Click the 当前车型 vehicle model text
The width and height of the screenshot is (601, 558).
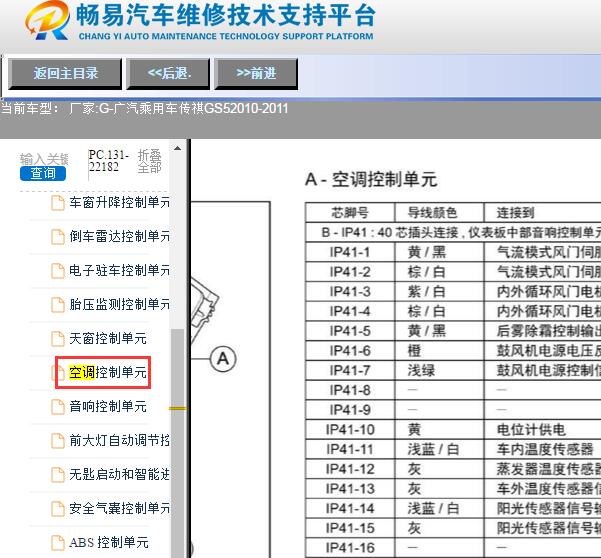coord(145,108)
